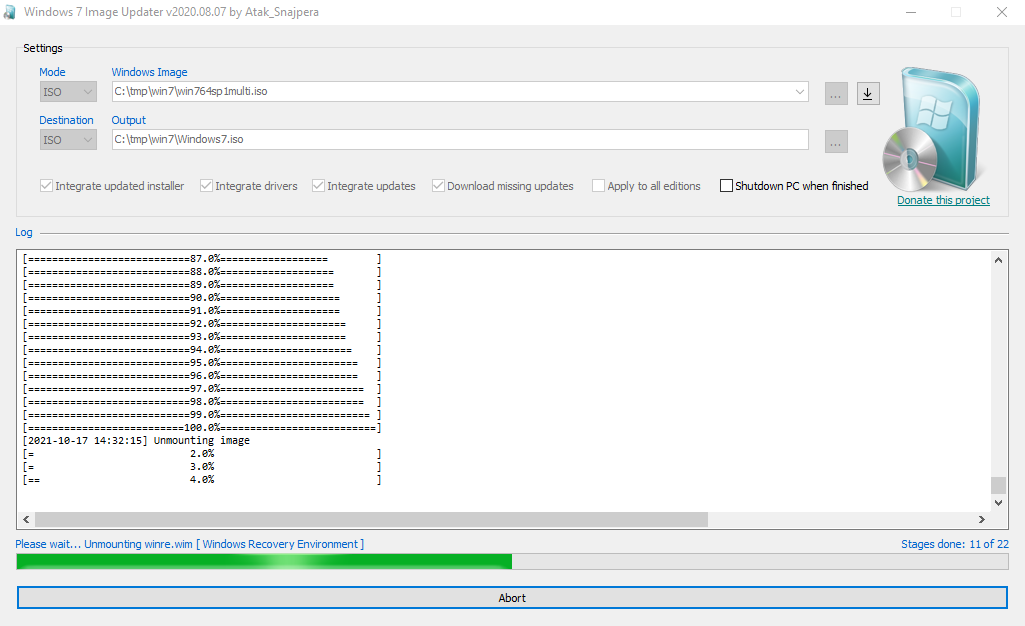Click the log scroll up arrow
The height and width of the screenshot is (626, 1025).
[x=998, y=260]
